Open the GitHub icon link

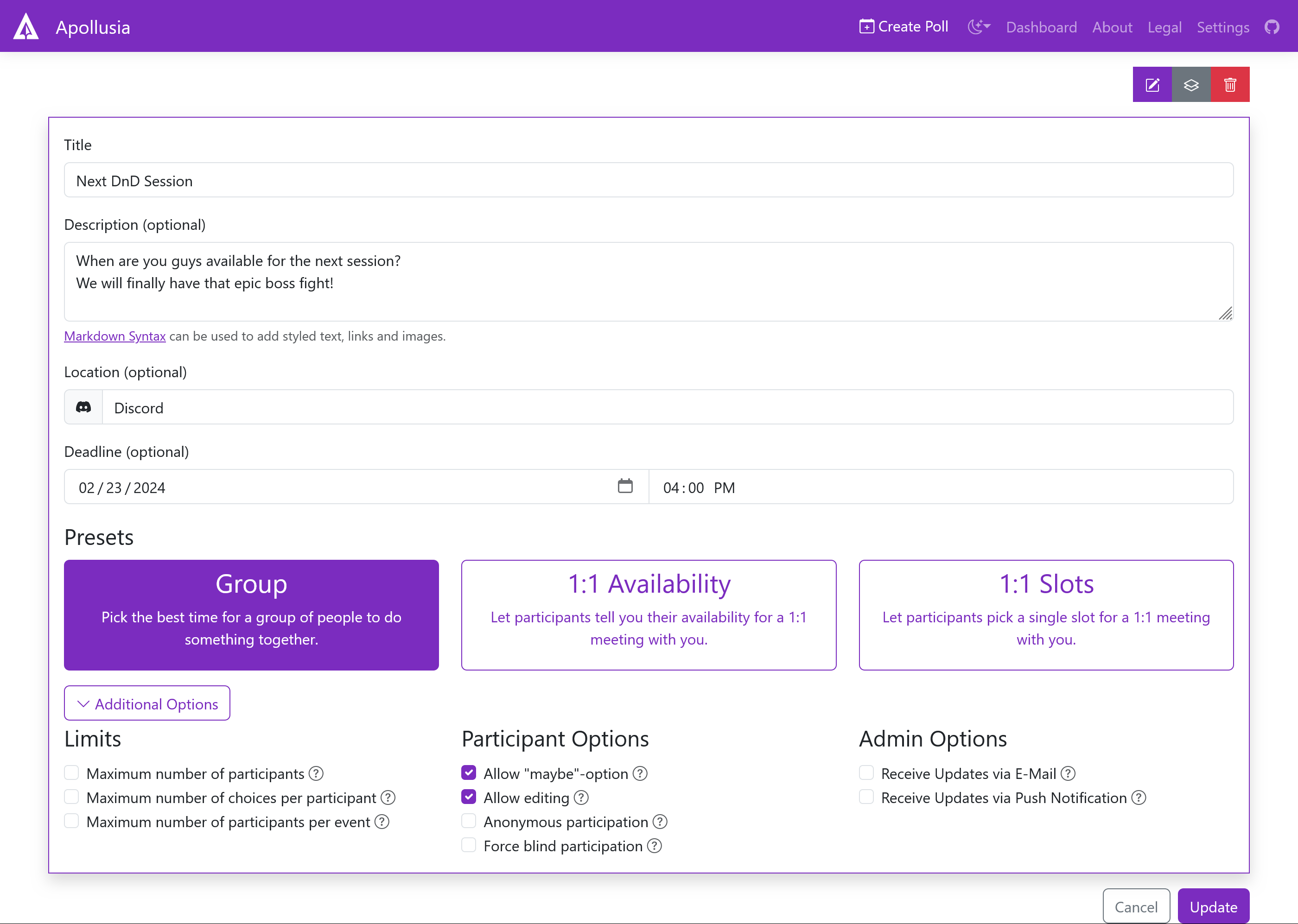[1272, 27]
